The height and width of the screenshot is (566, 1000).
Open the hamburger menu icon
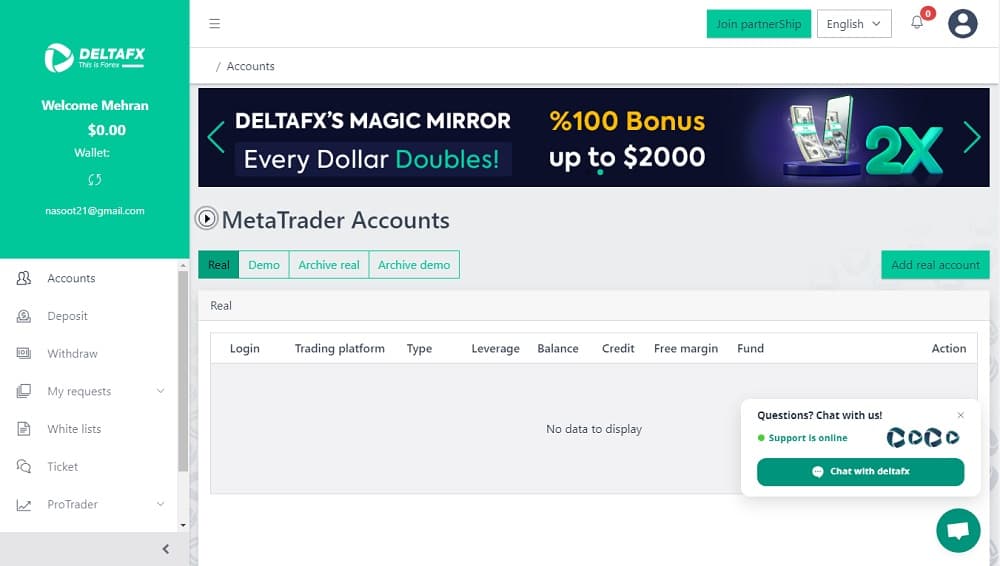point(214,24)
